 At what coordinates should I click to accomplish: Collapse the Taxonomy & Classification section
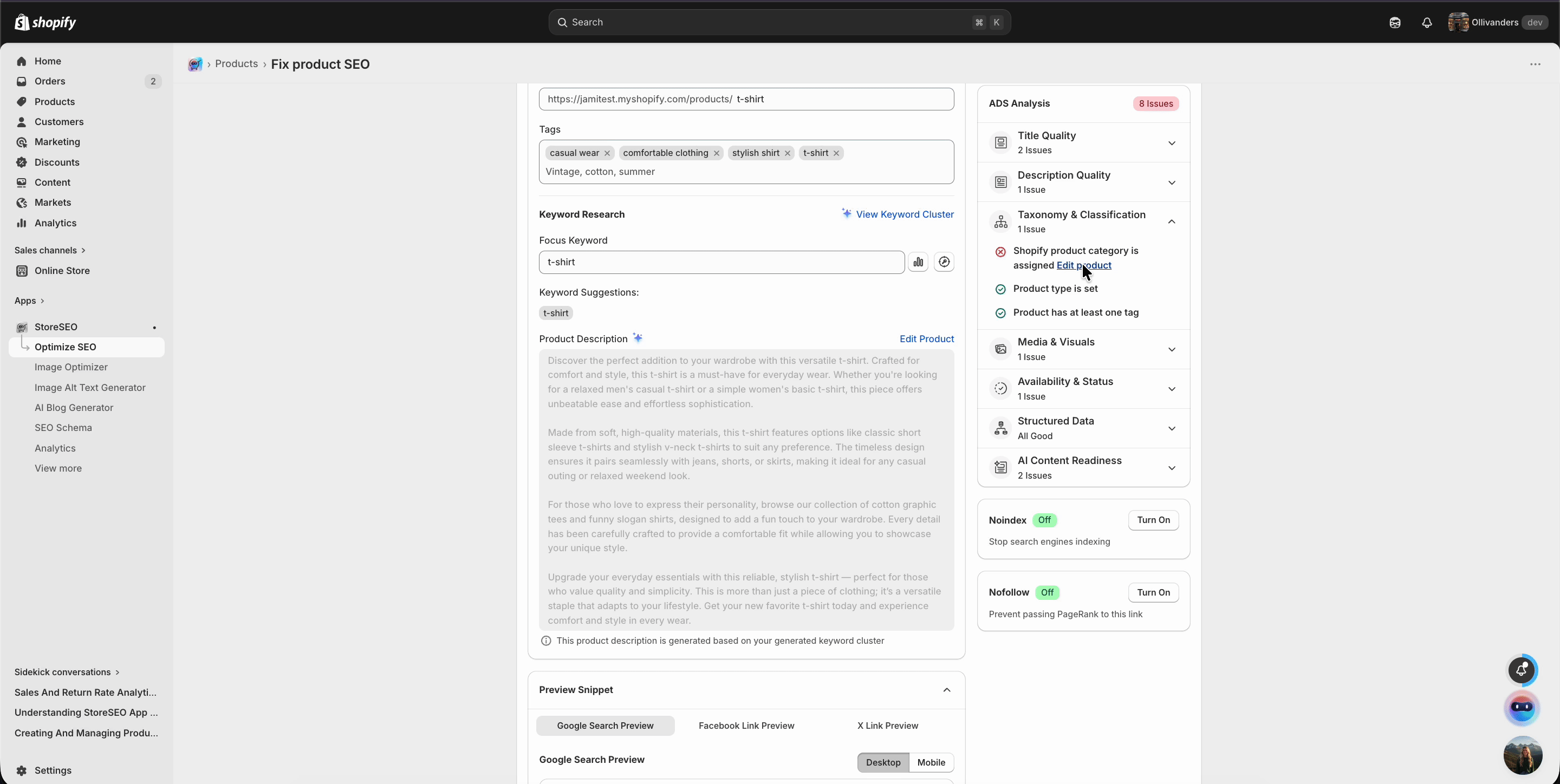point(1171,221)
